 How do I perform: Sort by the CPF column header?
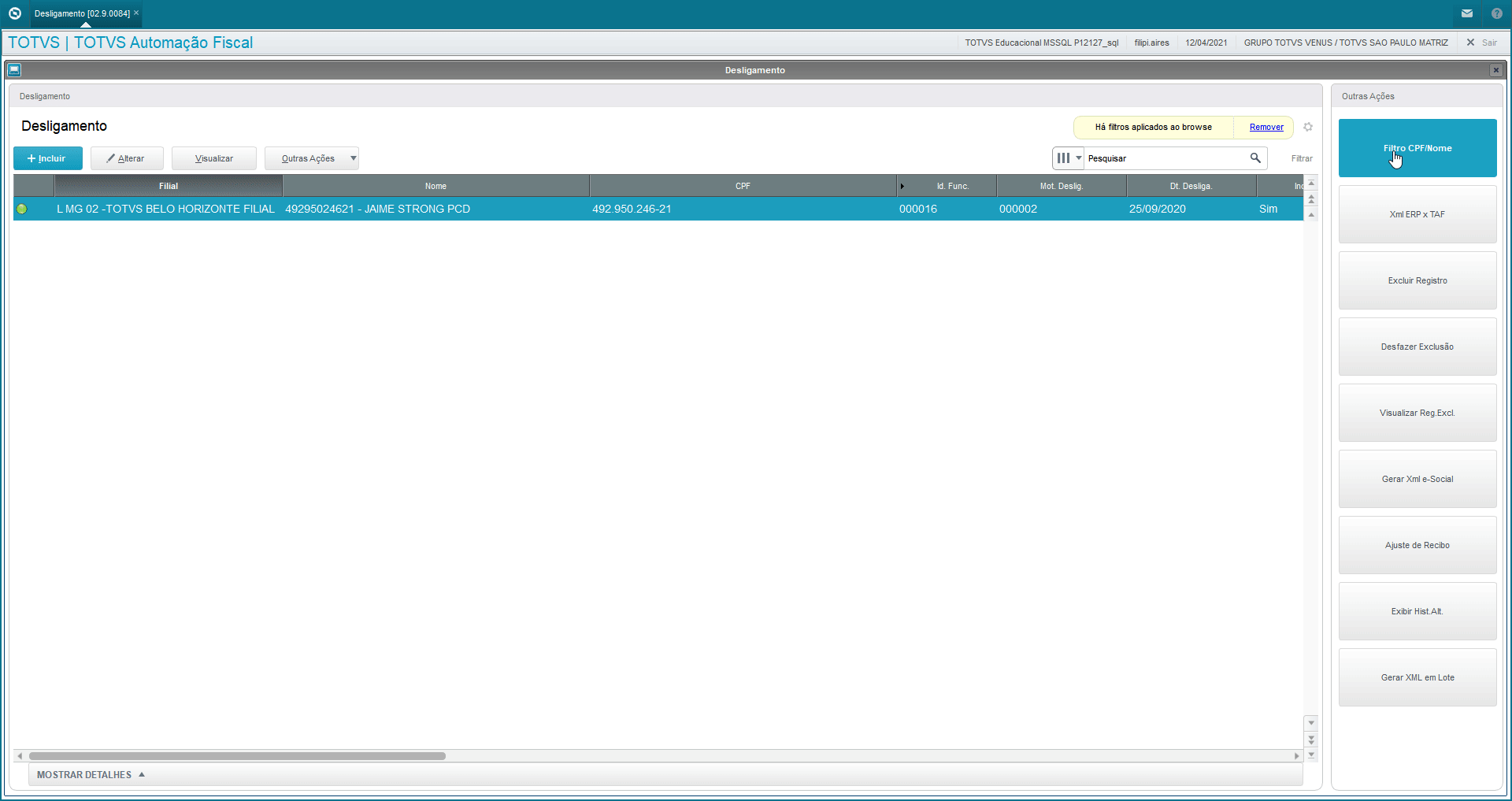(x=743, y=186)
